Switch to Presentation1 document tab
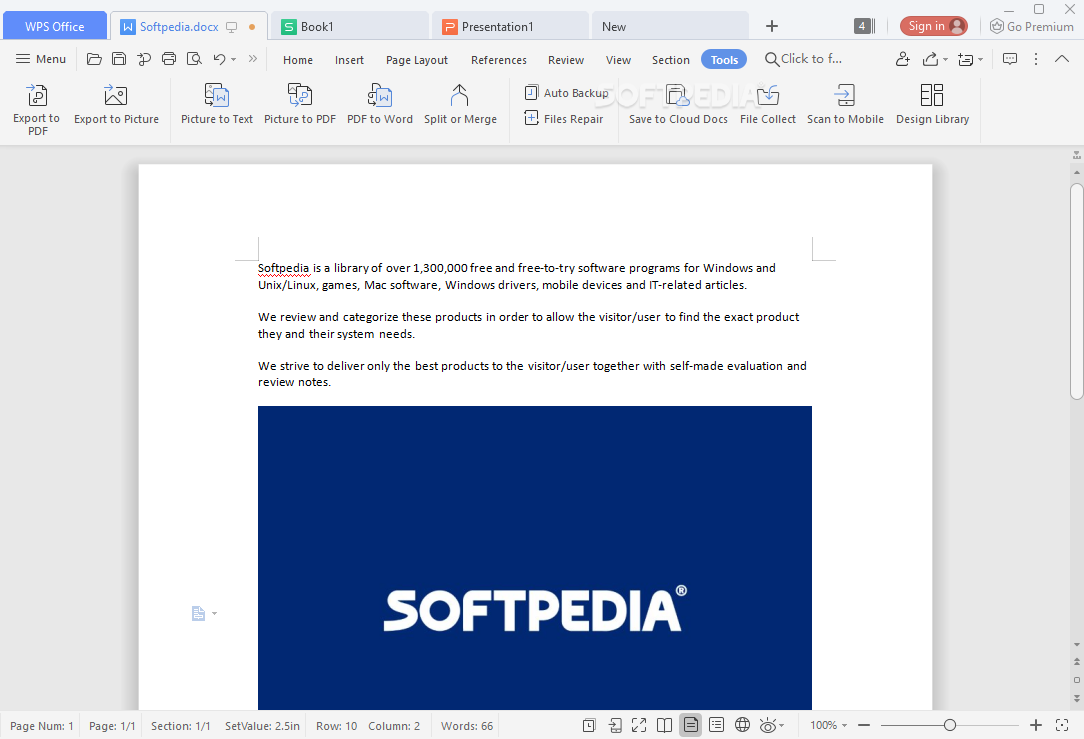The height and width of the screenshot is (739, 1084). coord(510,26)
